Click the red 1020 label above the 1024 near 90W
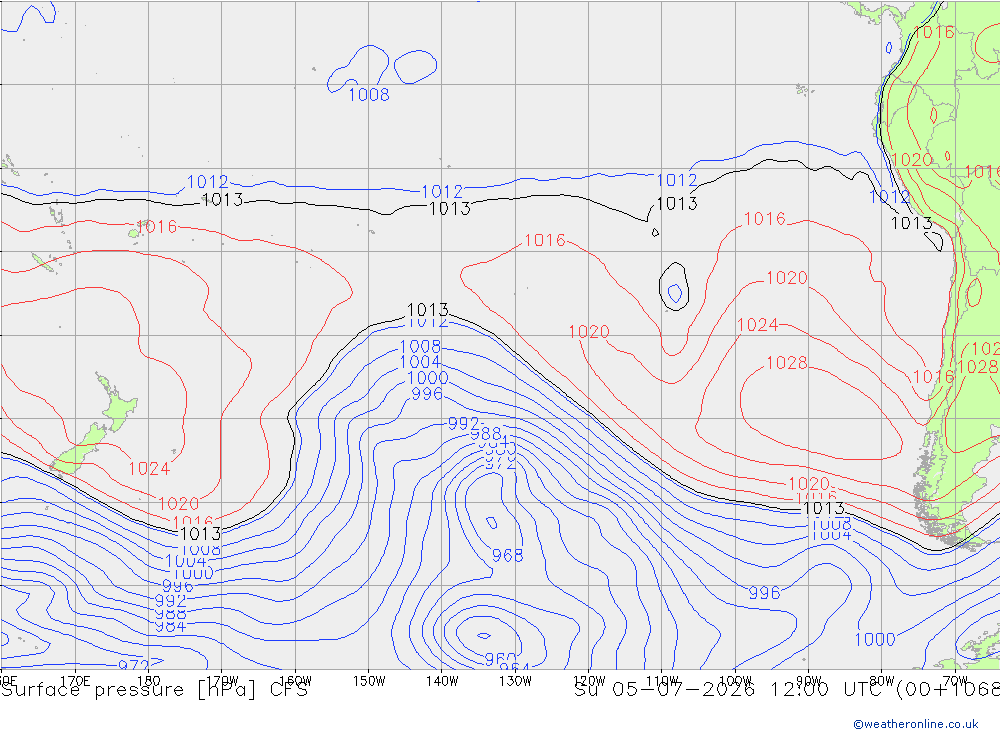This screenshot has height=733, width=1000. (x=787, y=278)
